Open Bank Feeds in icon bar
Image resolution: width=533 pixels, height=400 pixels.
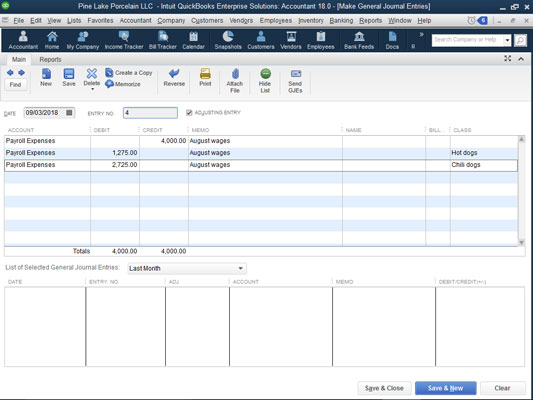(x=359, y=40)
